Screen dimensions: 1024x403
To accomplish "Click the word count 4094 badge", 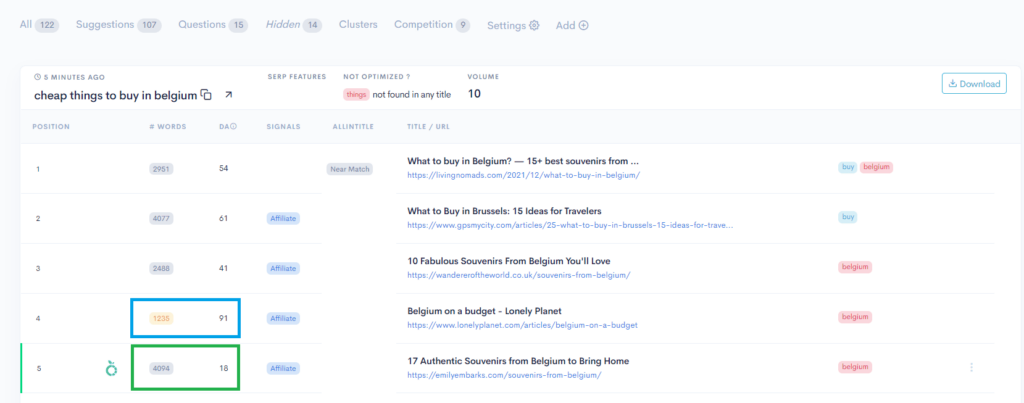I will point(161,368).
